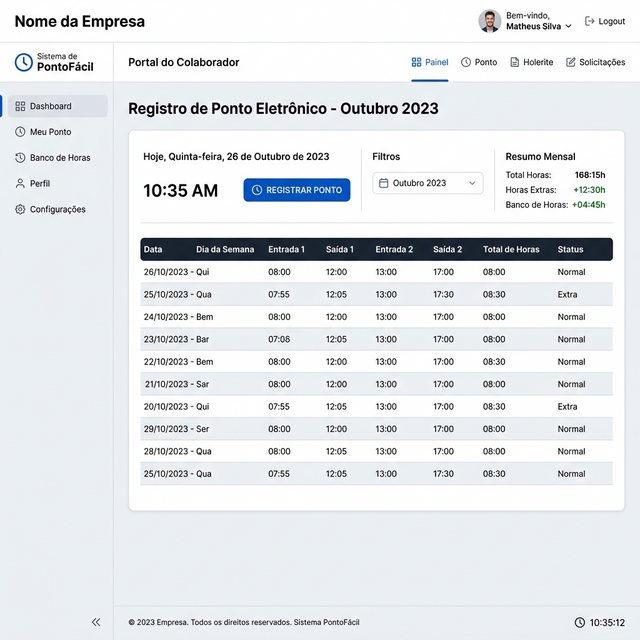This screenshot has height=640, width=640.
Task: Select the 26/10/2023 - Qui table row
Action: pos(376,272)
